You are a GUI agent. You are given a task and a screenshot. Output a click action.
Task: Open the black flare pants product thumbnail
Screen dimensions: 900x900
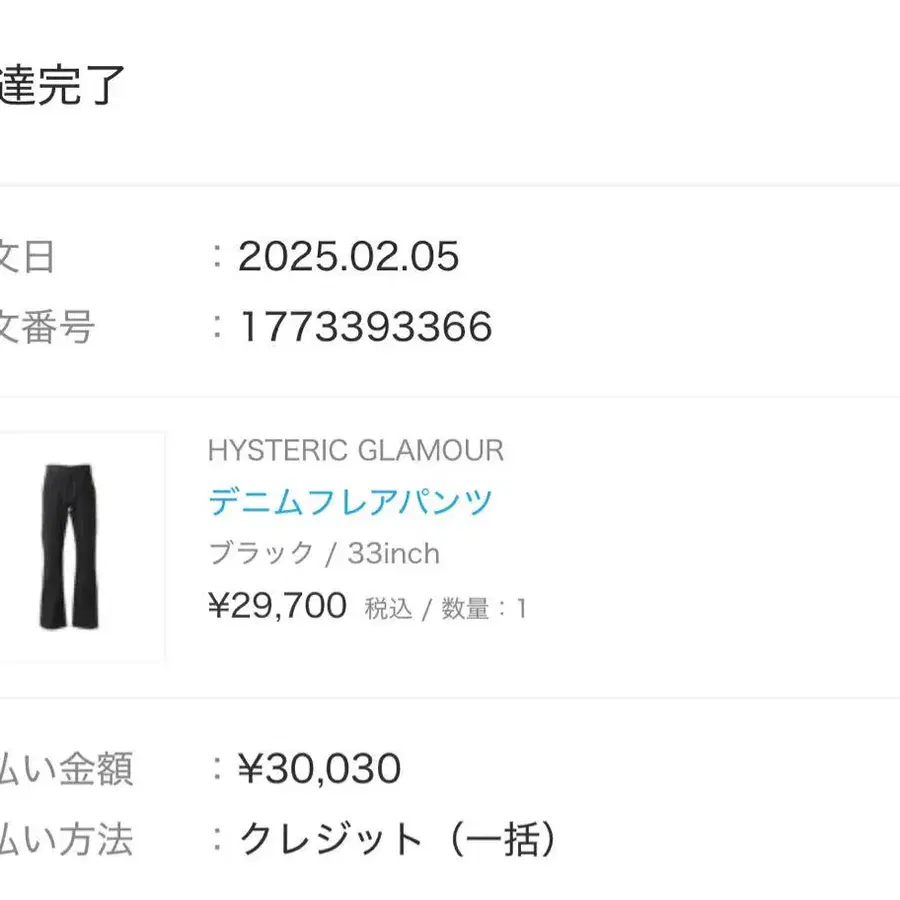70,546
